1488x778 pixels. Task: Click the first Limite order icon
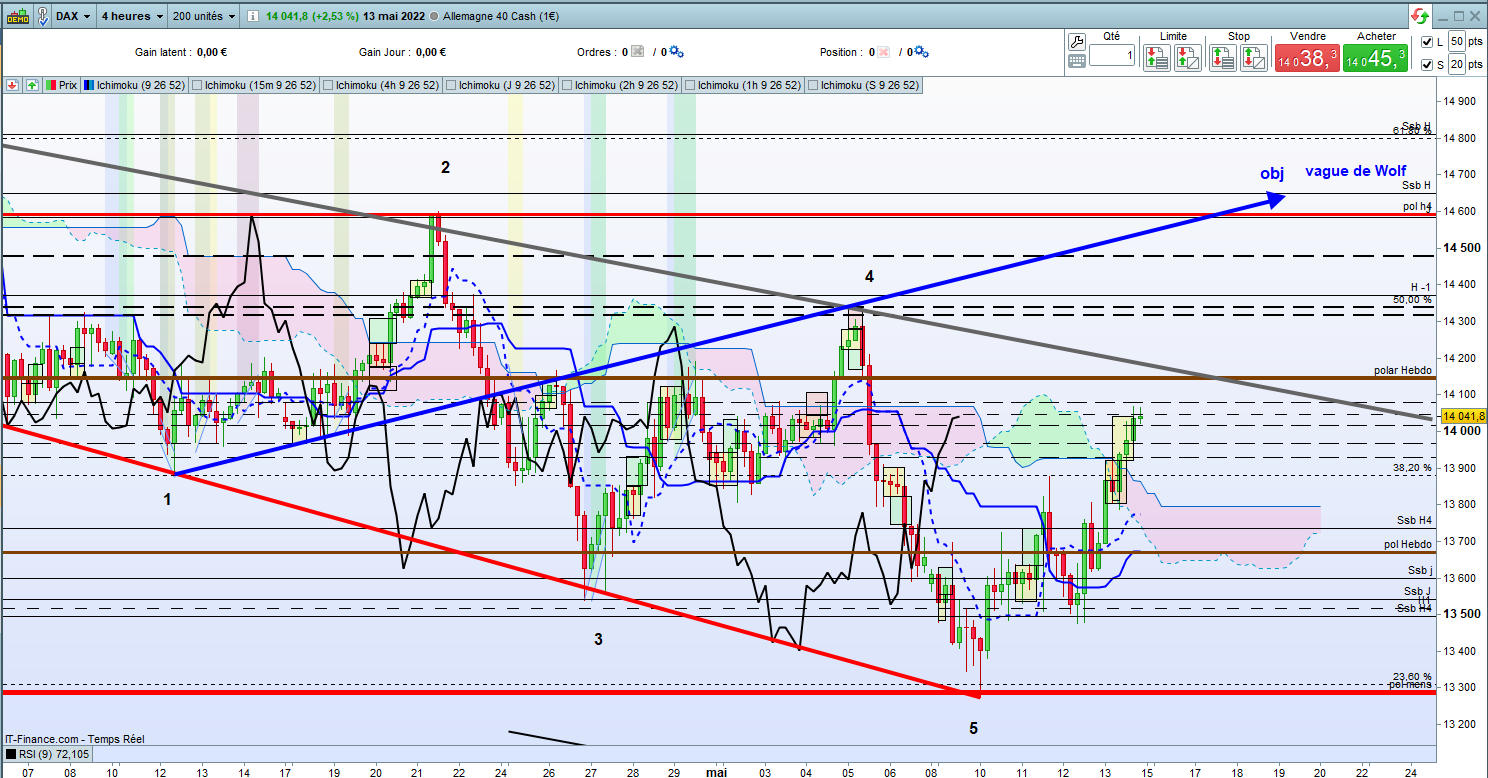(x=1159, y=59)
